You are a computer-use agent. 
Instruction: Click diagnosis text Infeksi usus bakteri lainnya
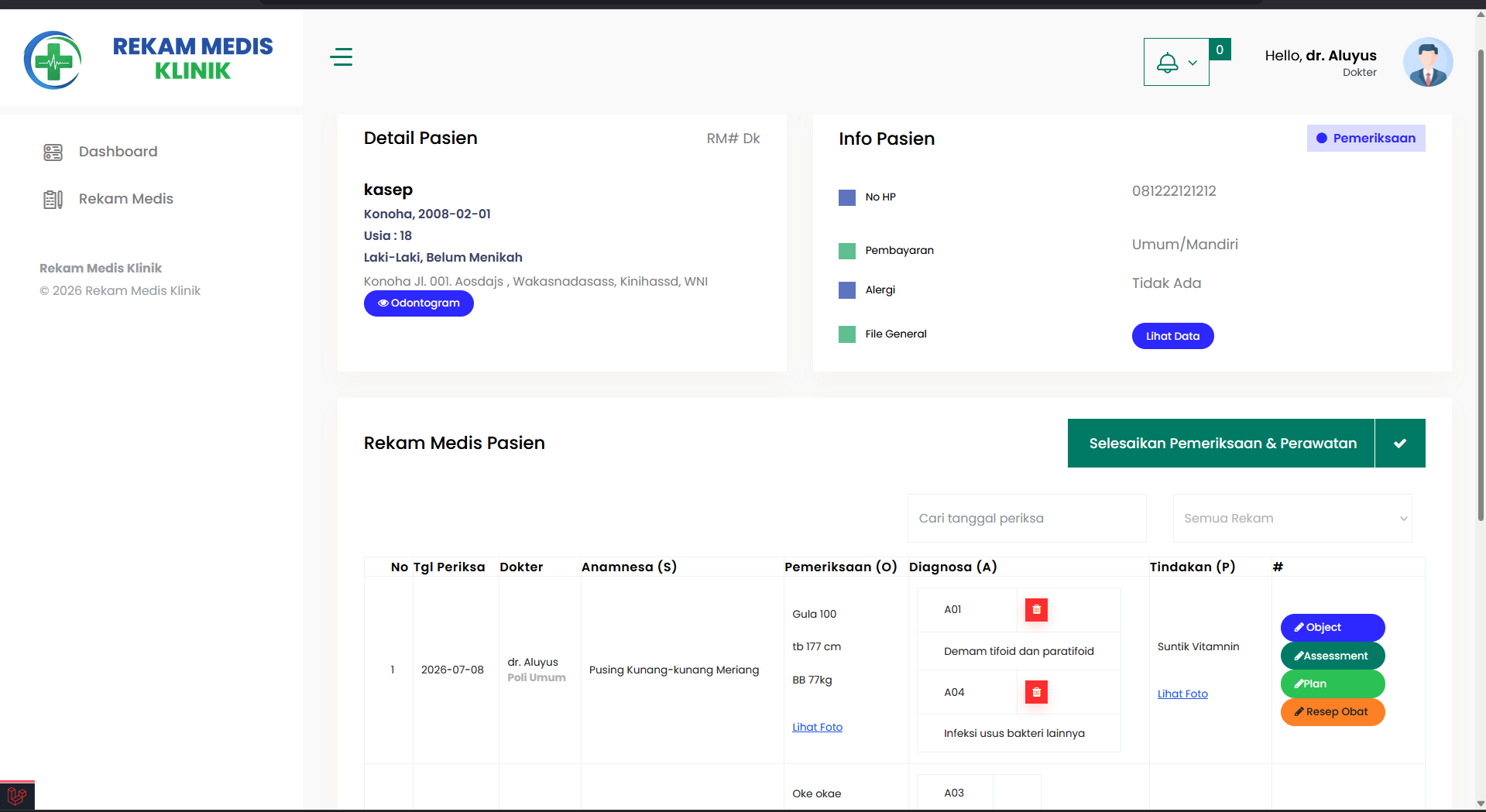[1014, 733]
